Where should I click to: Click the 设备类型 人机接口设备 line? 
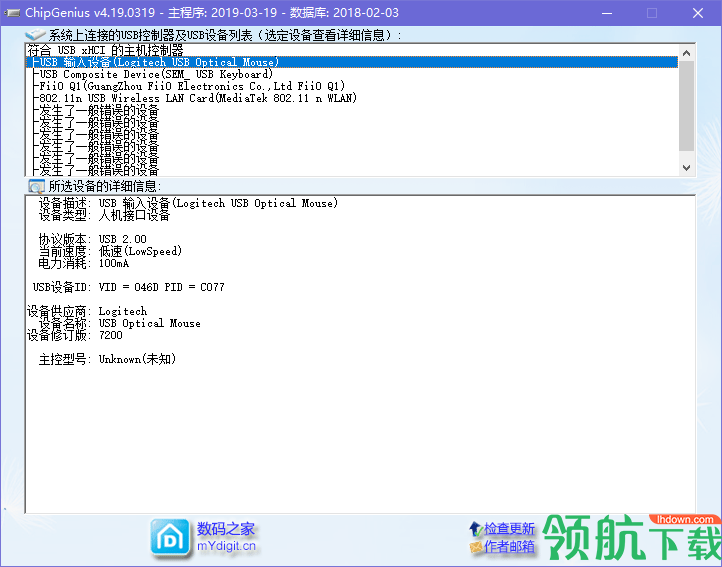click(x=104, y=215)
